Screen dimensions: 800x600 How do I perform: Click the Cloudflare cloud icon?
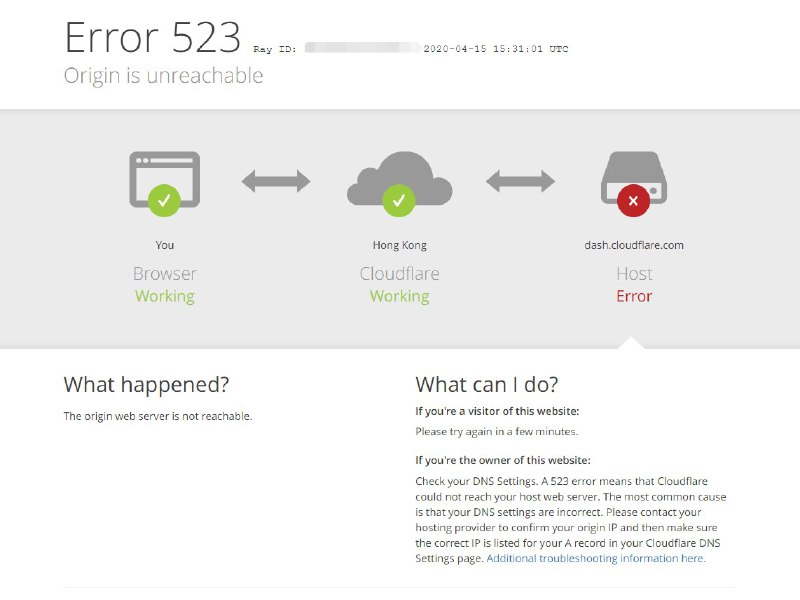pyautogui.click(x=399, y=179)
